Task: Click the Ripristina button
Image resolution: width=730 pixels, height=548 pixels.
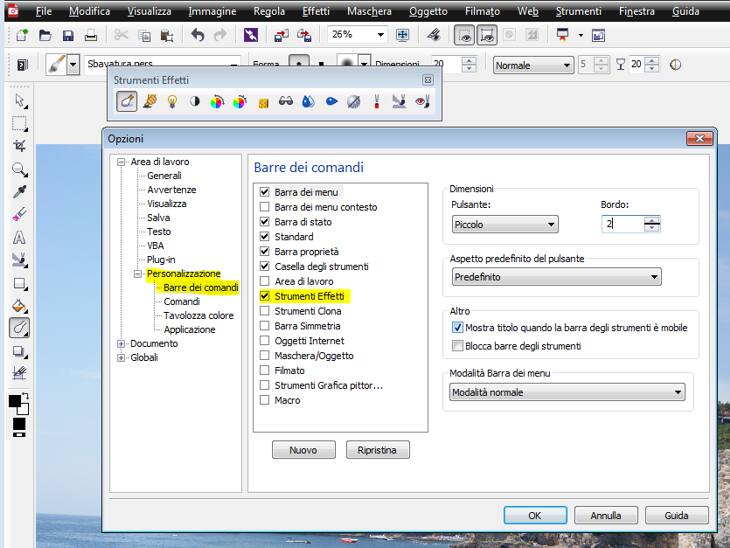Action: click(377, 450)
